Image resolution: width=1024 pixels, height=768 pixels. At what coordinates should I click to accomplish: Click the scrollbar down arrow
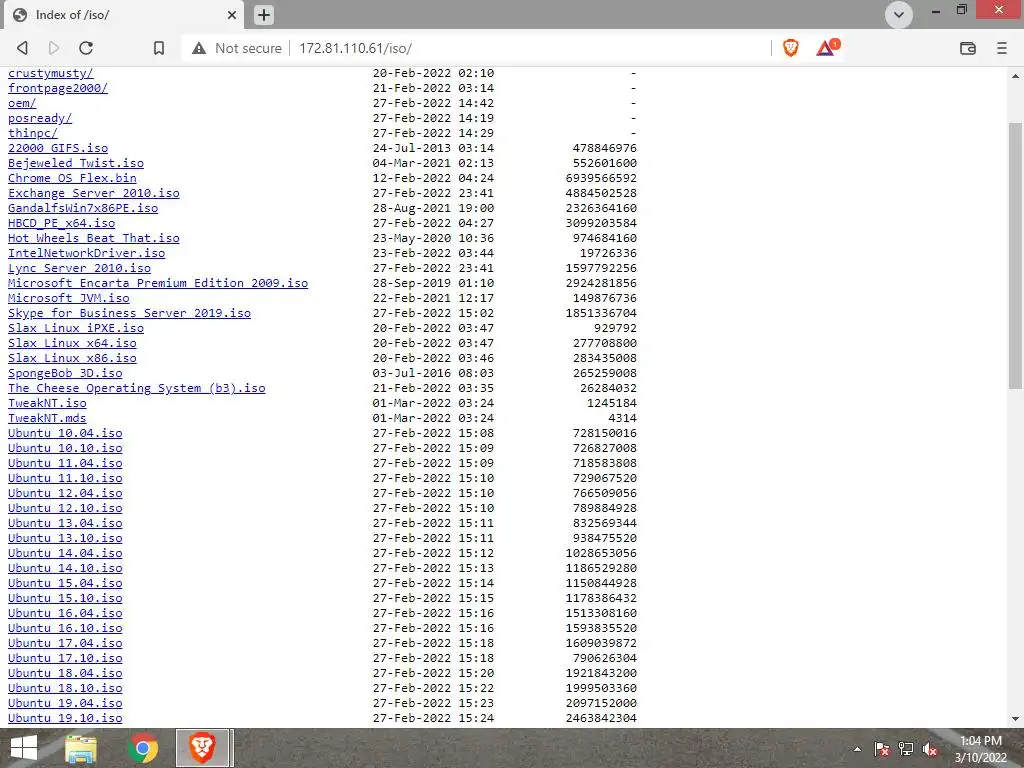[x=1015, y=719]
